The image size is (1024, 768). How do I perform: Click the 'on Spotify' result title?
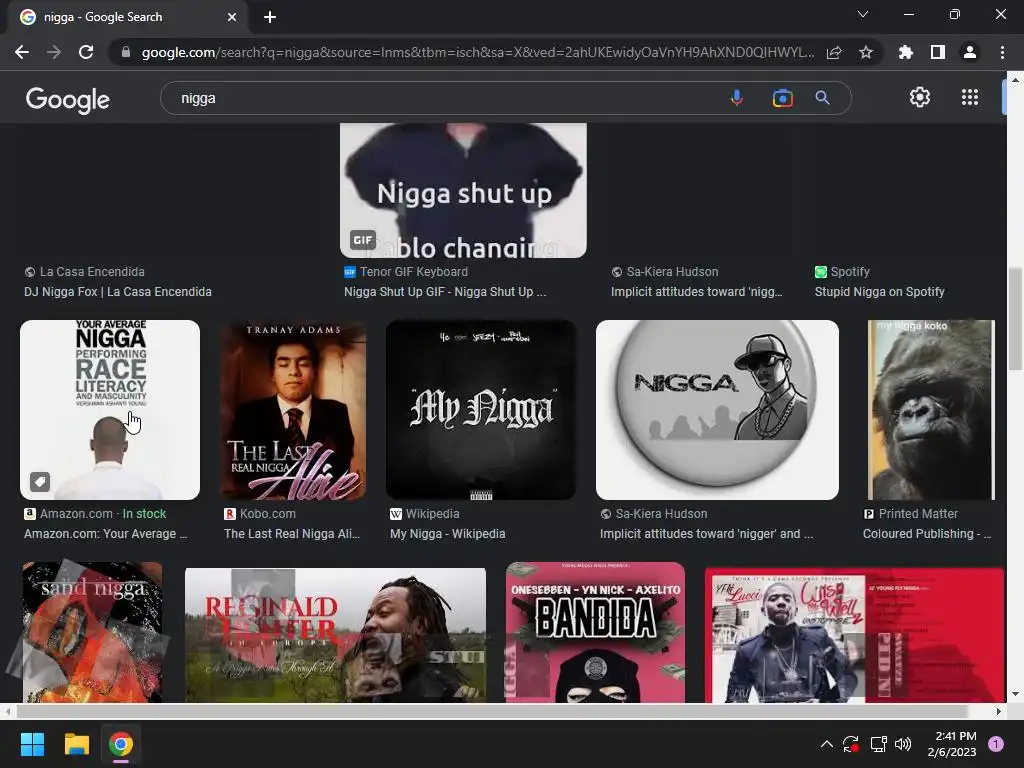coord(880,292)
